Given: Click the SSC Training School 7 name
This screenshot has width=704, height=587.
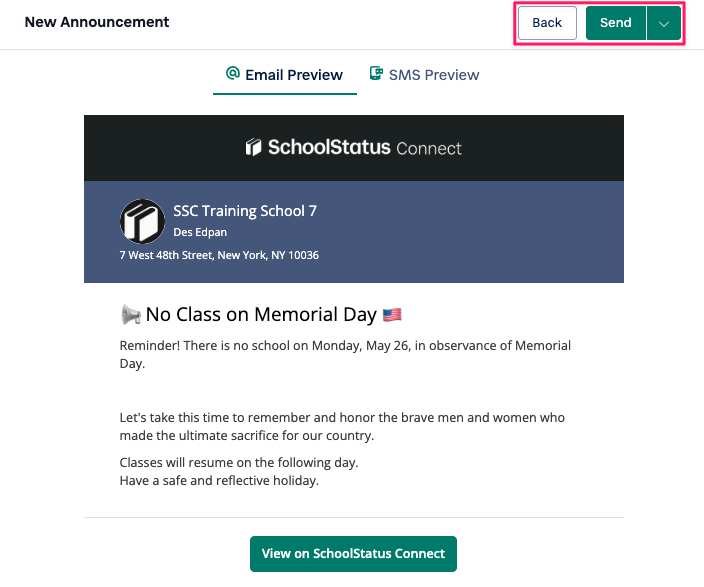Looking at the screenshot, I should coord(245,211).
